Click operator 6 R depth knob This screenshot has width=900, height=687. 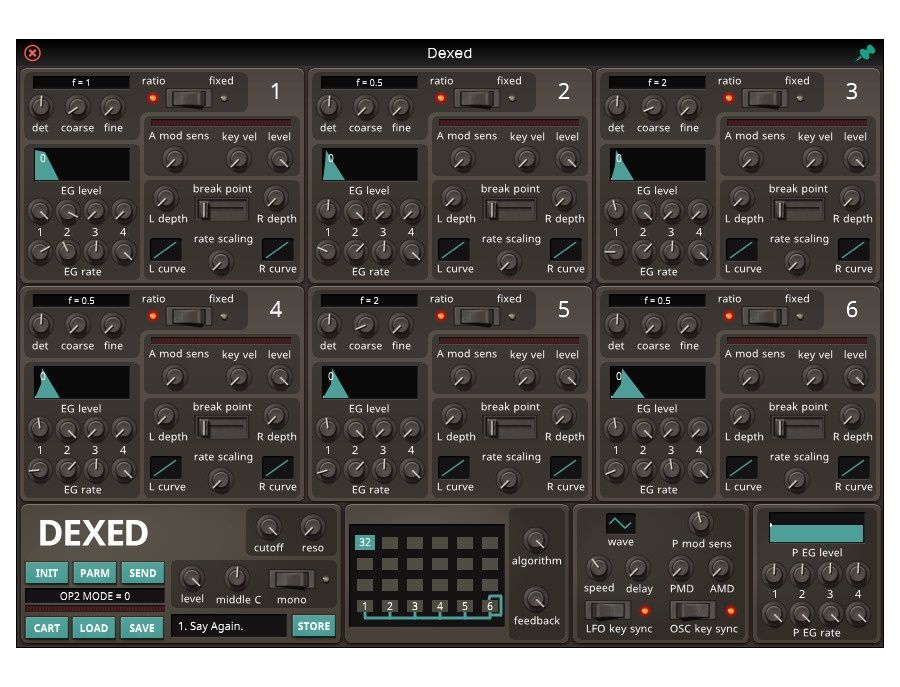pyautogui.click(x=851, y=416)
